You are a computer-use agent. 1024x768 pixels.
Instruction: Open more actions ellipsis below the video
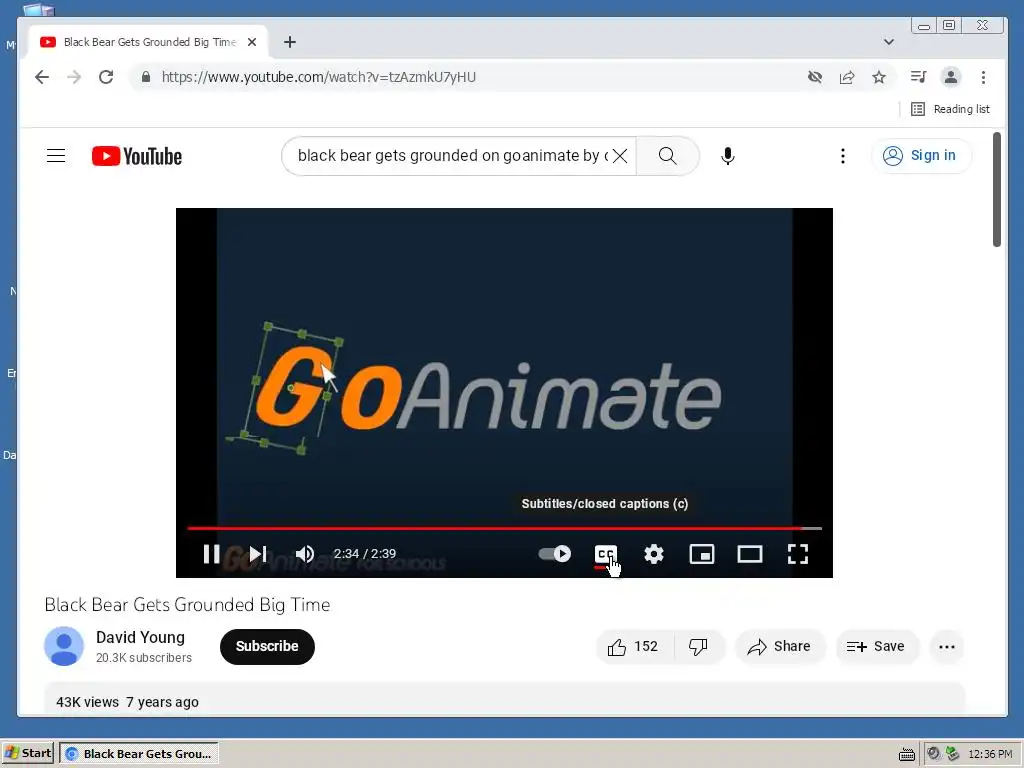(x=946, y=647)
